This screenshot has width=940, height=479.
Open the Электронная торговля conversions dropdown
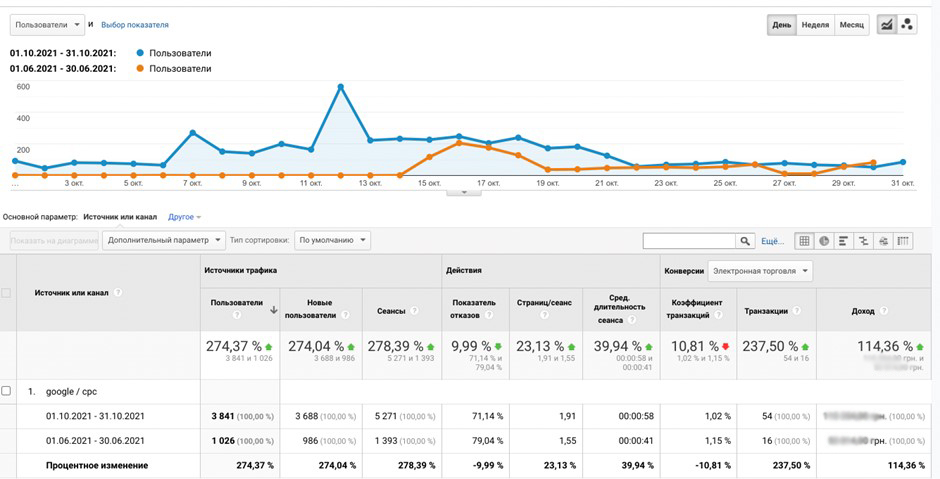pos(760,271)
